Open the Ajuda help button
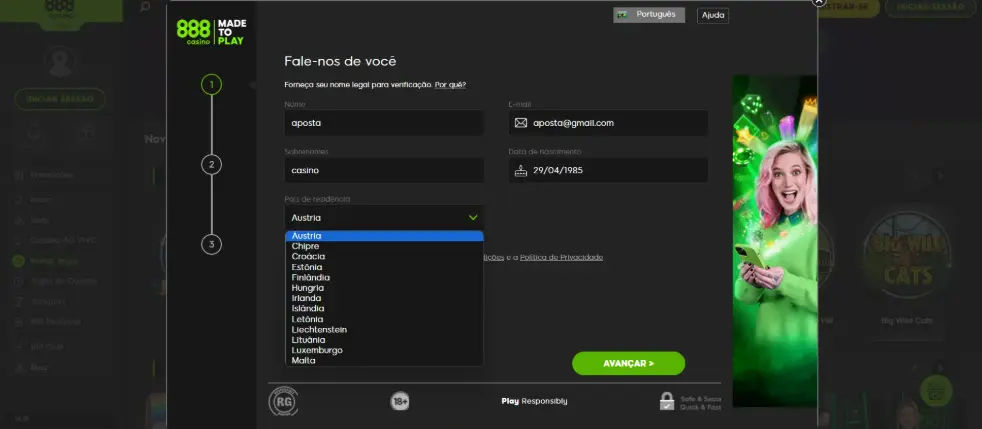 coord(713,15)
